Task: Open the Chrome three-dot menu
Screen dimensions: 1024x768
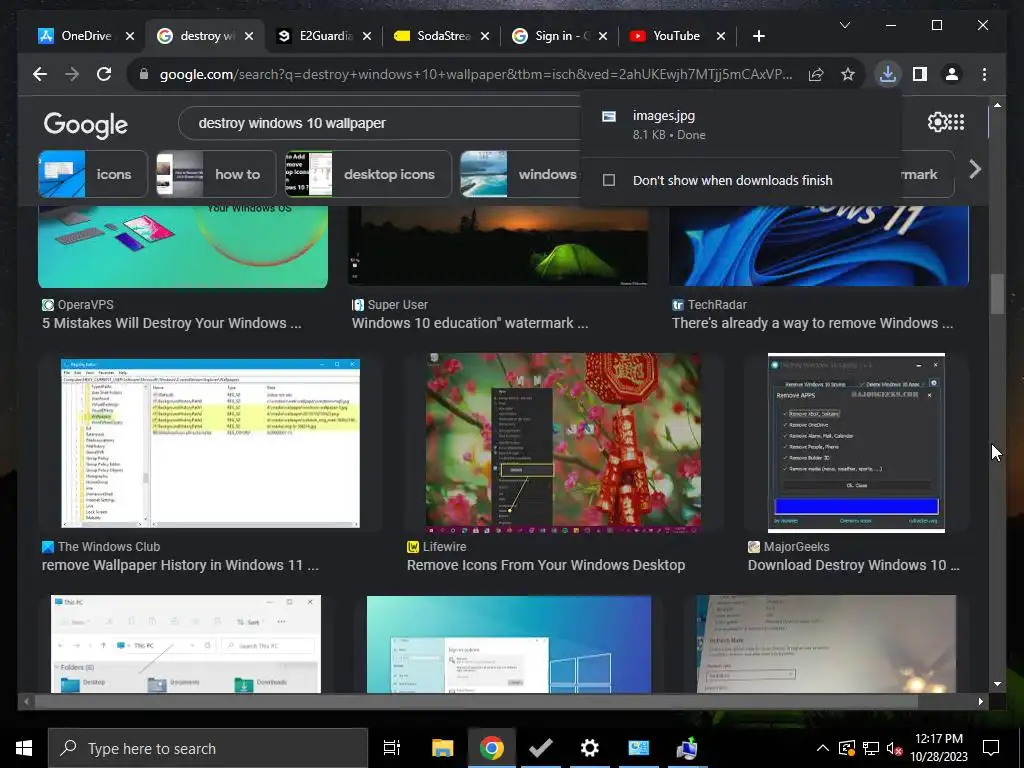Action: click(x=984, y=74)
